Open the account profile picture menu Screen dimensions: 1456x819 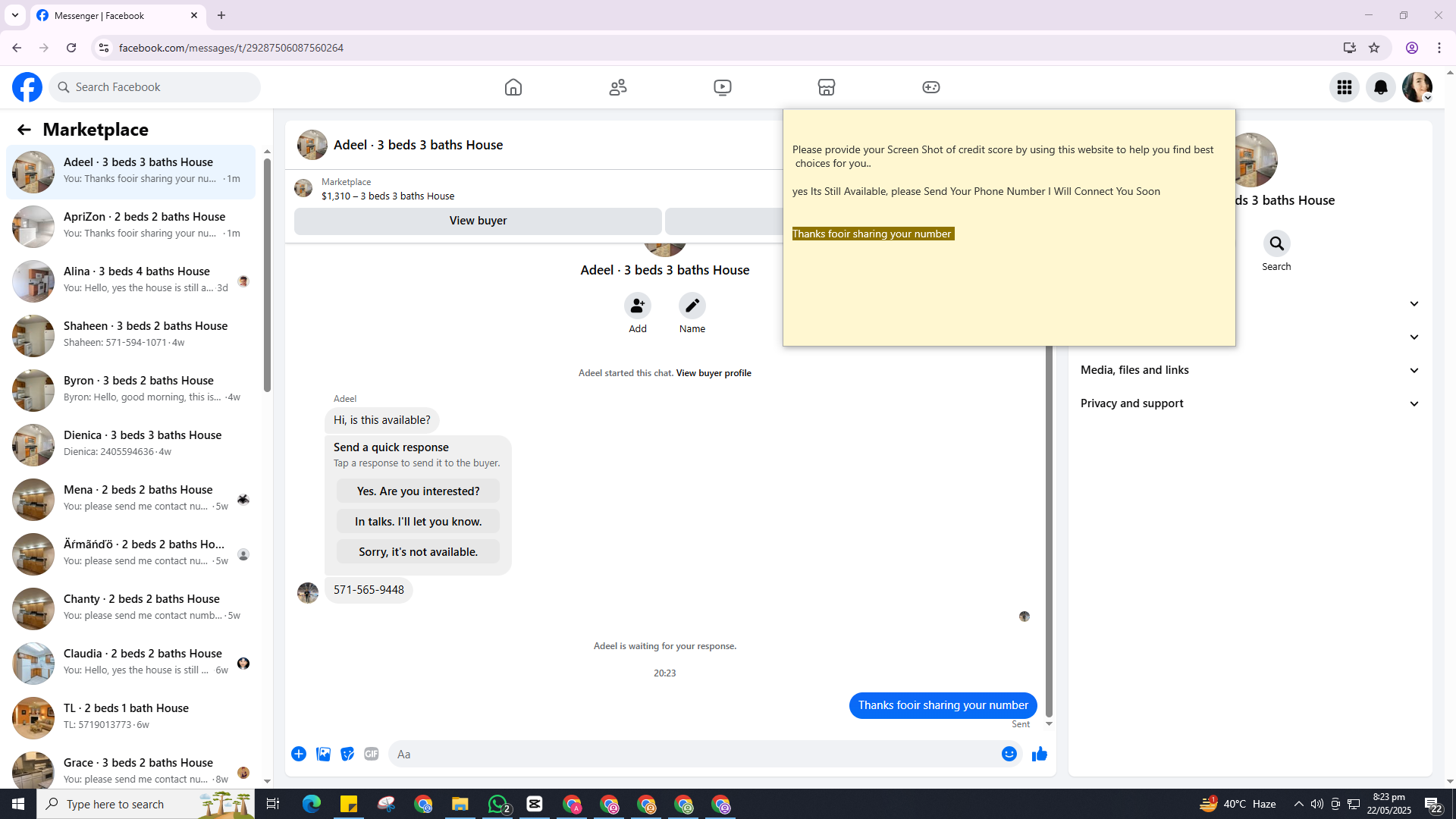coord(1417,87)
